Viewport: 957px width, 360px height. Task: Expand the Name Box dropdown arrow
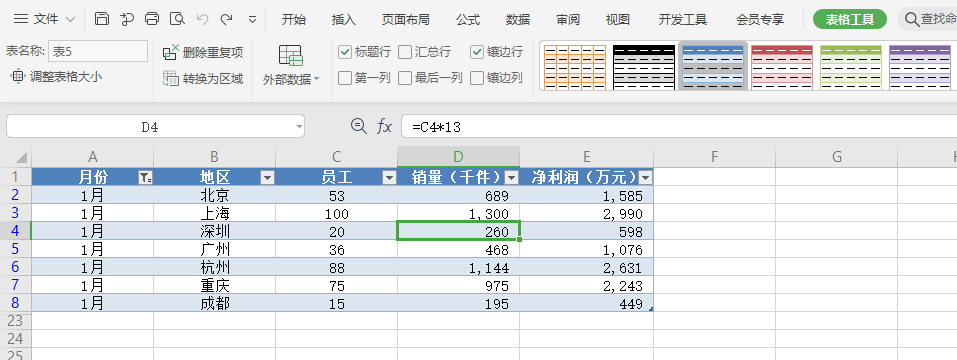(x=298, y=127)
